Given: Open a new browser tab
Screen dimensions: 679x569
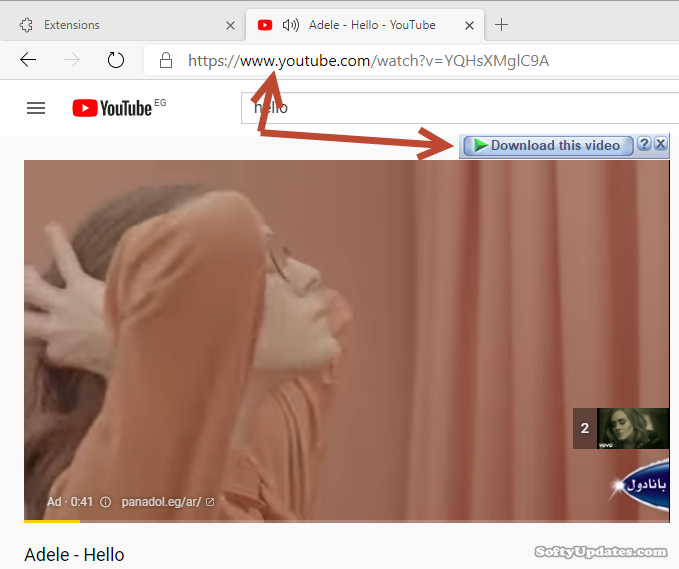Looking at the screenshot, I should pyautogui.click(x=501, y=25).
